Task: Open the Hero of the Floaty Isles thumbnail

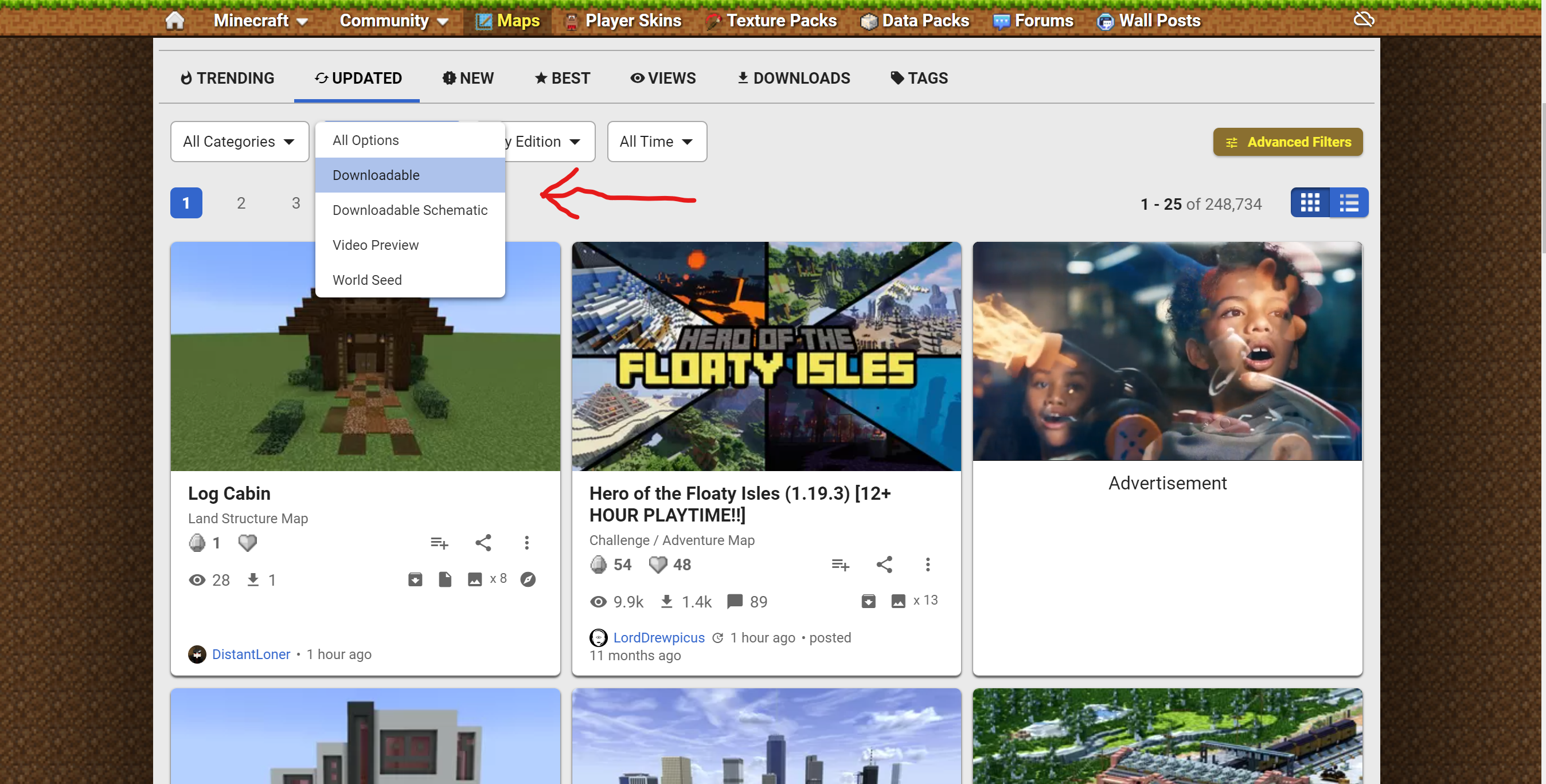Action: pos(766,356)
